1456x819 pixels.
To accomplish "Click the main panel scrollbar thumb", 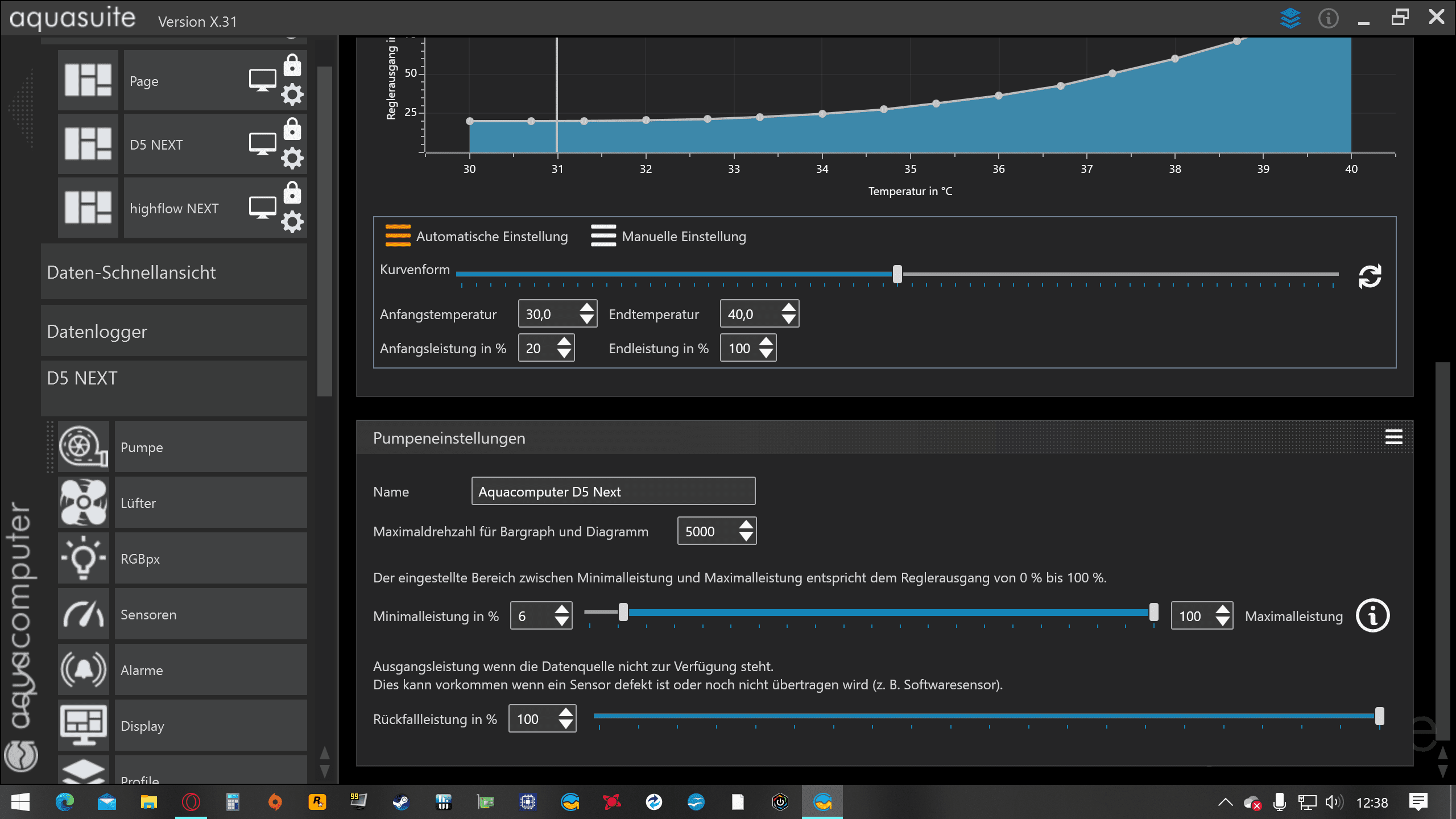I will pyautogui.click(x=1442, y=551).
